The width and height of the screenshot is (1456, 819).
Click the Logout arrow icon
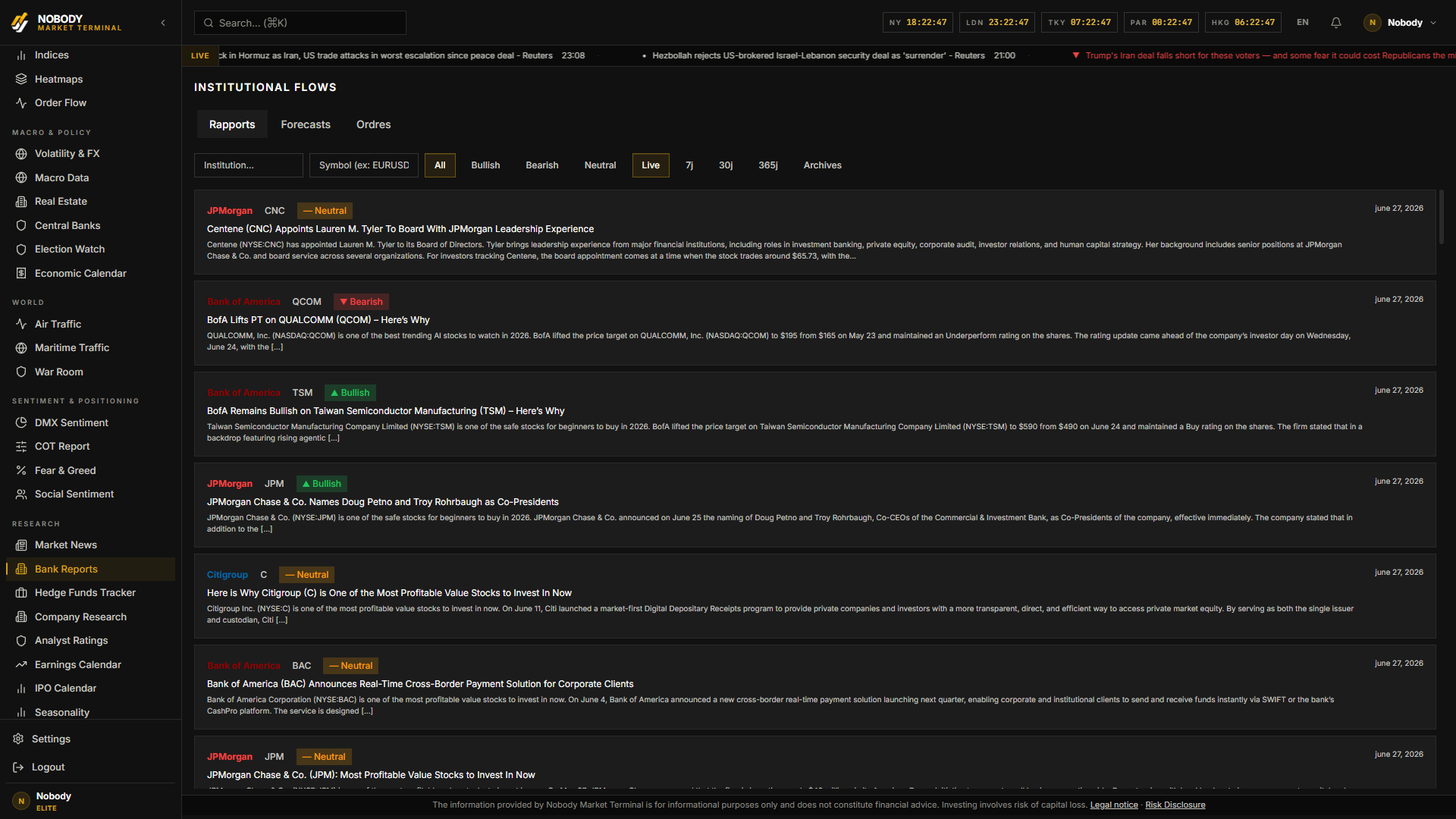[x=18, y=767]
